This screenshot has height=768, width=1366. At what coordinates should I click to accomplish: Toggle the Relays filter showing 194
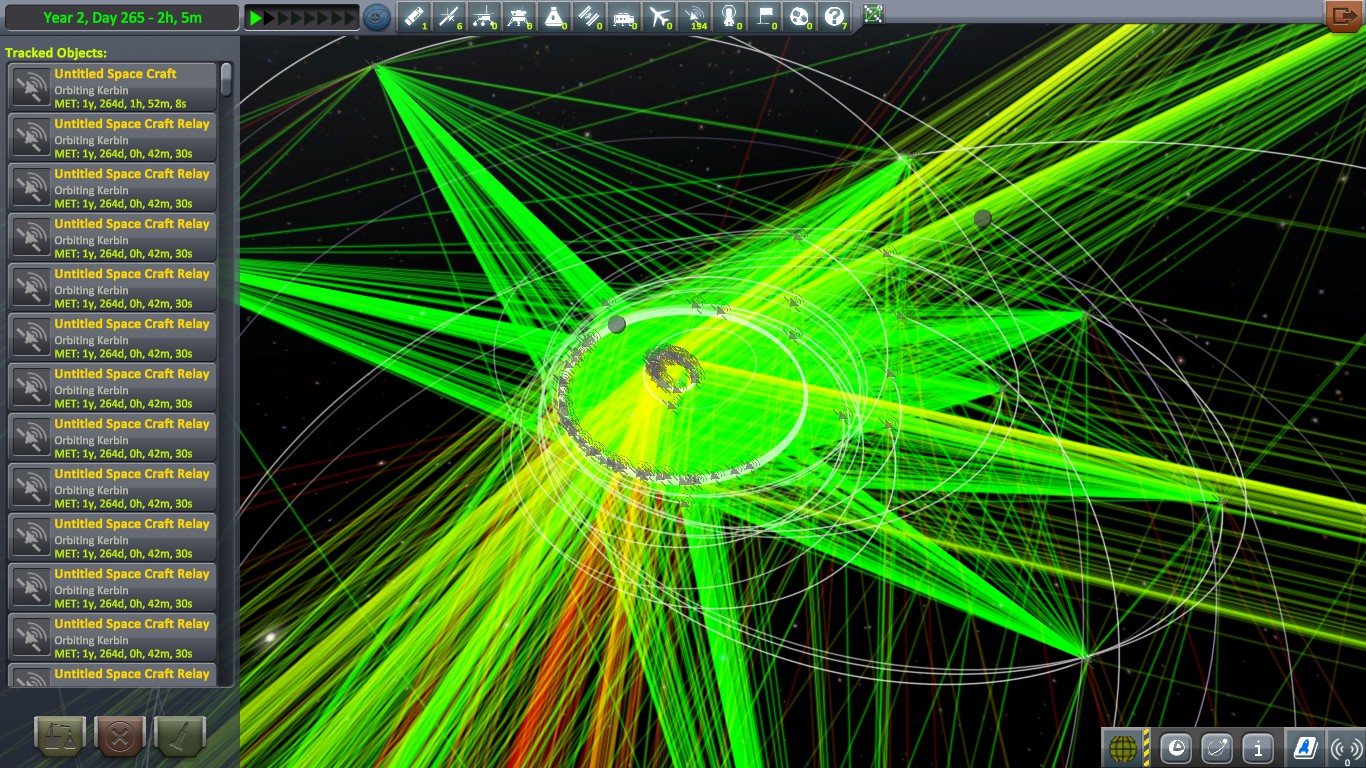pyautogui.click(x=694, y=17)
